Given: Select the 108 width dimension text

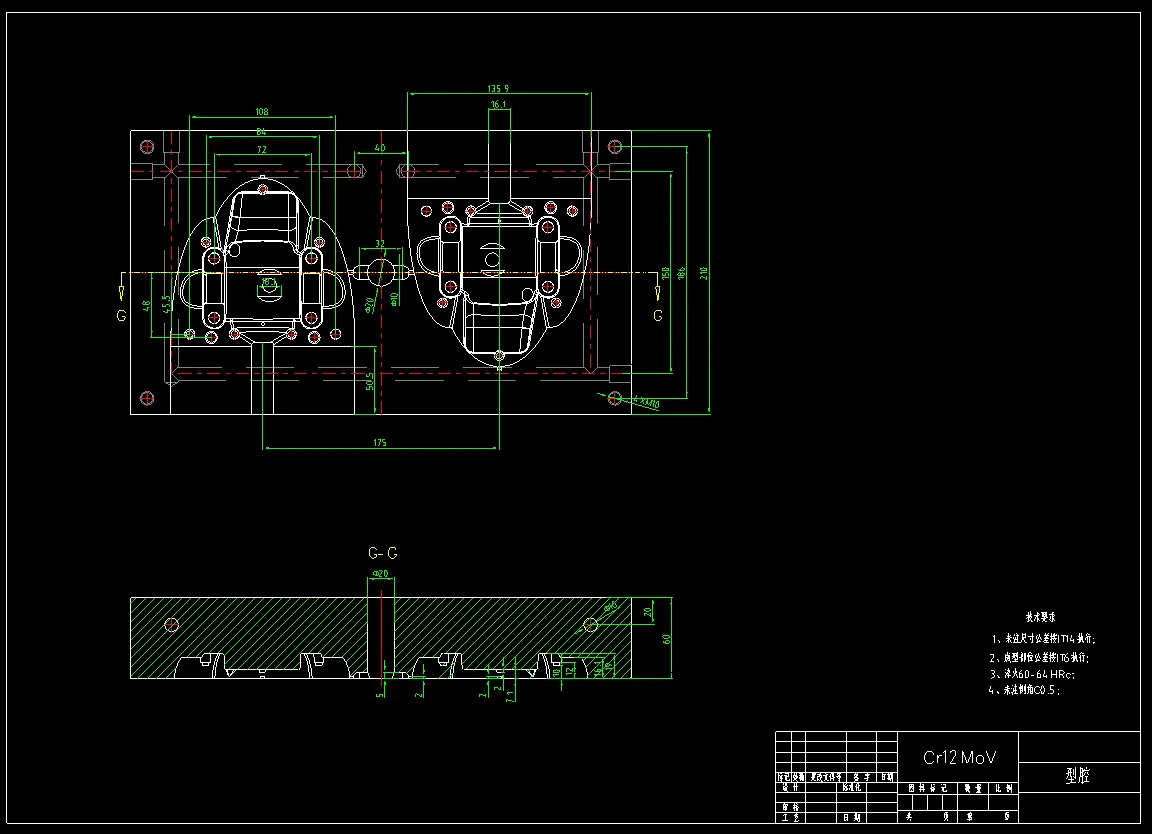Looking at the screenshot, I should coord(262,112).
